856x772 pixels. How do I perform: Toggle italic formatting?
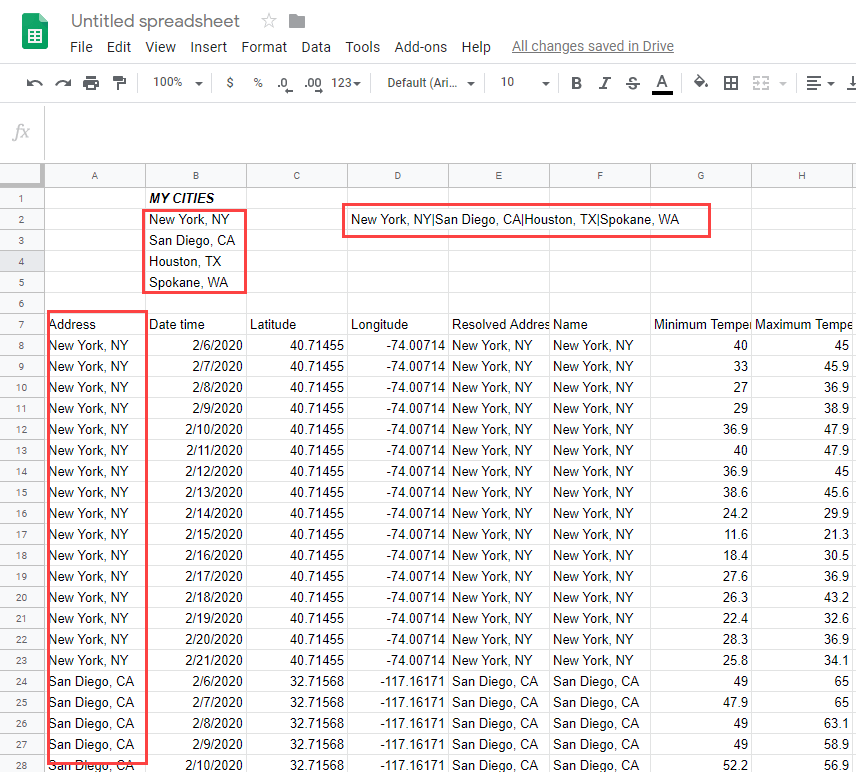point(604,83)
